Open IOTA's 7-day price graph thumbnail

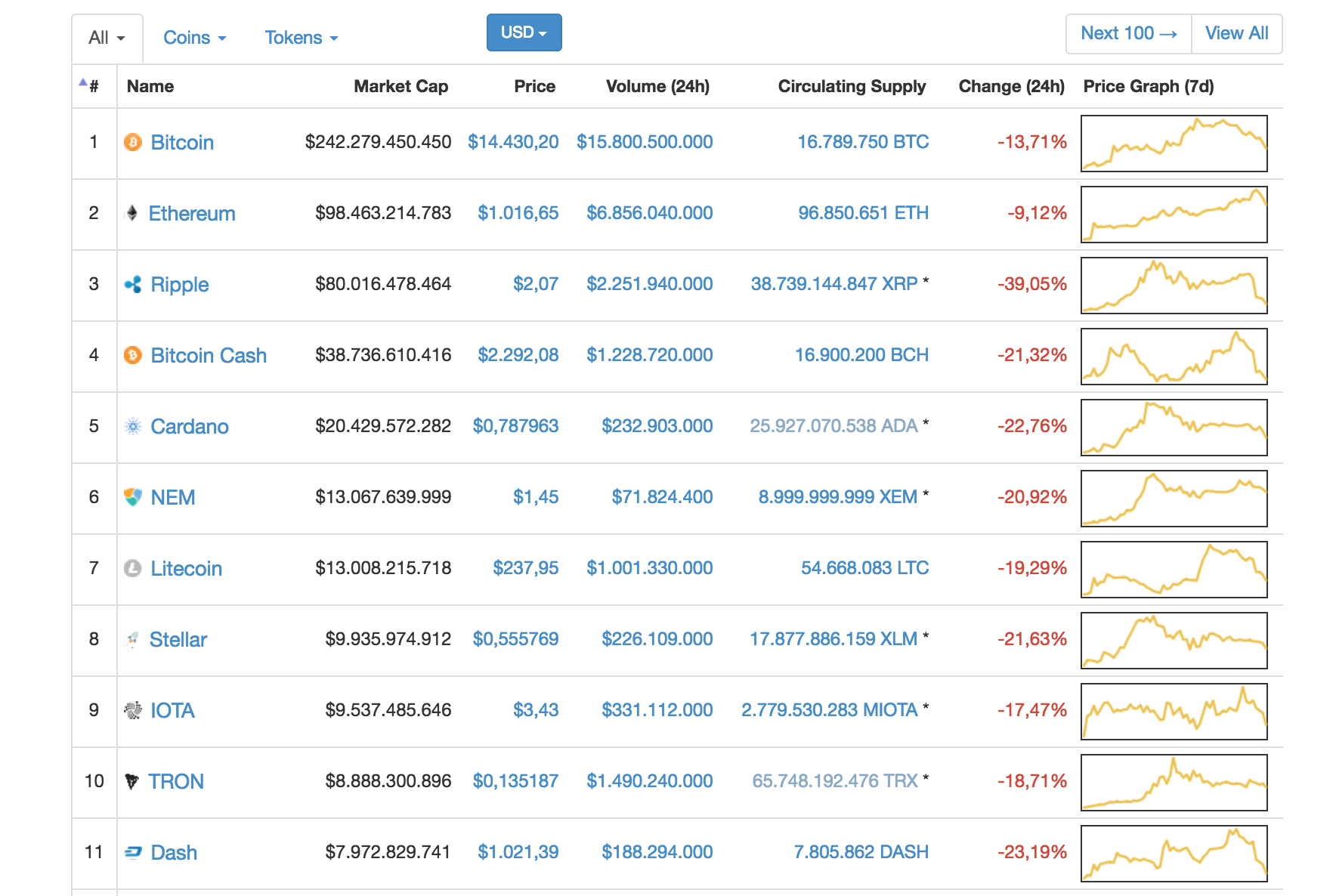tap(1174, 711)
